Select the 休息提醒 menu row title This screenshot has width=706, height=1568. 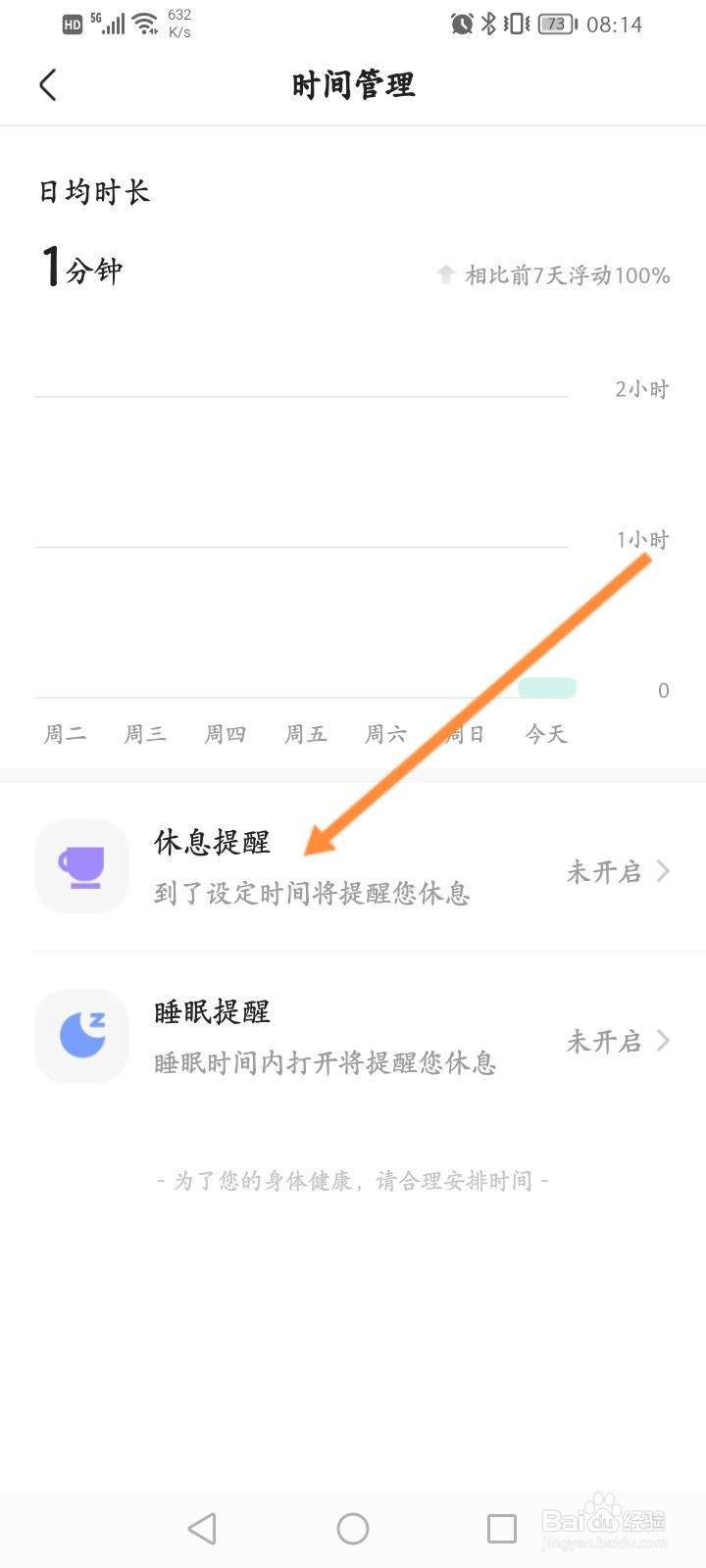pos(212,842)
